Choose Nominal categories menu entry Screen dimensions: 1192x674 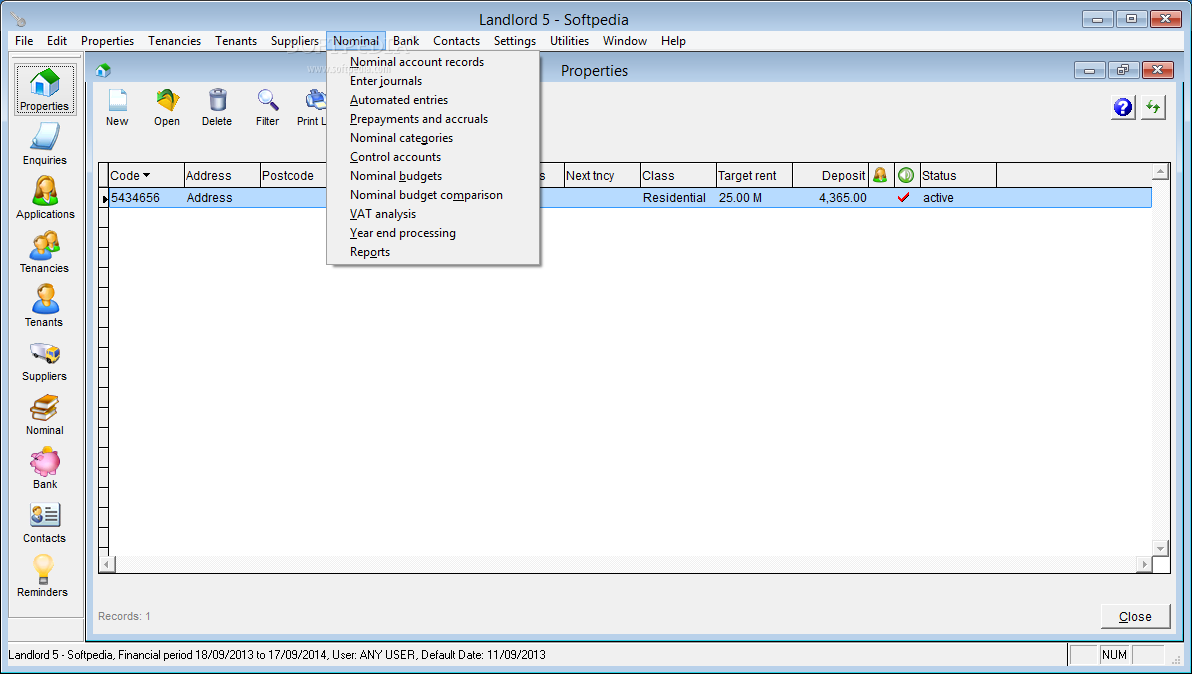click(x=433, y=138)
